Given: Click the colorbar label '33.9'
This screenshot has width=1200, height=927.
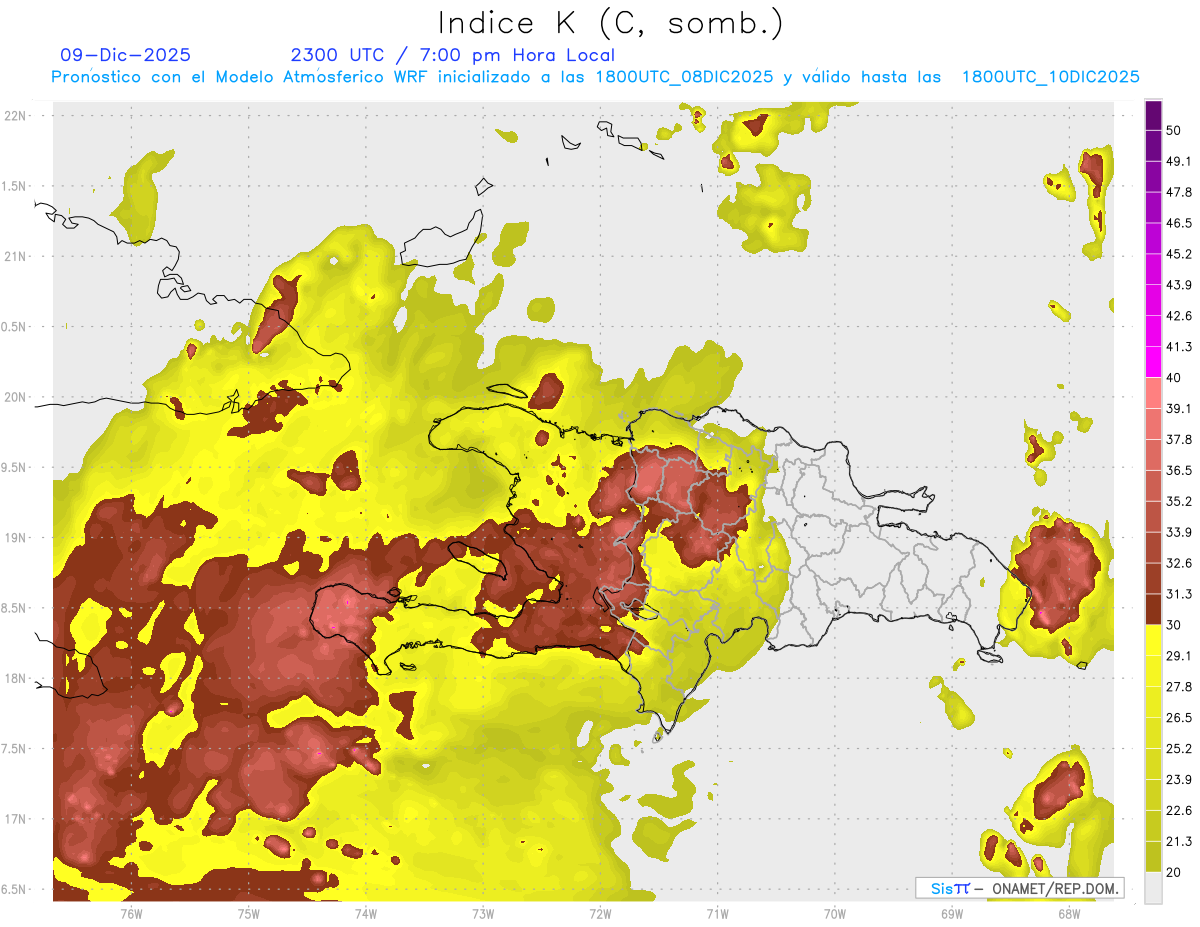Looking at the screenshot, I should [x=1179, y=532].
